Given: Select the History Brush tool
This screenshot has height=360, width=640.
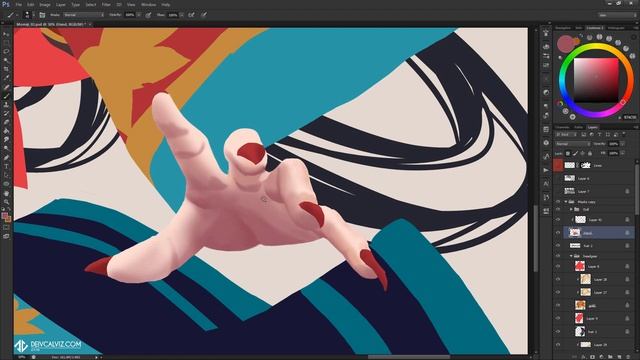Looking at the screenshot, I should [x=6, y=113].
